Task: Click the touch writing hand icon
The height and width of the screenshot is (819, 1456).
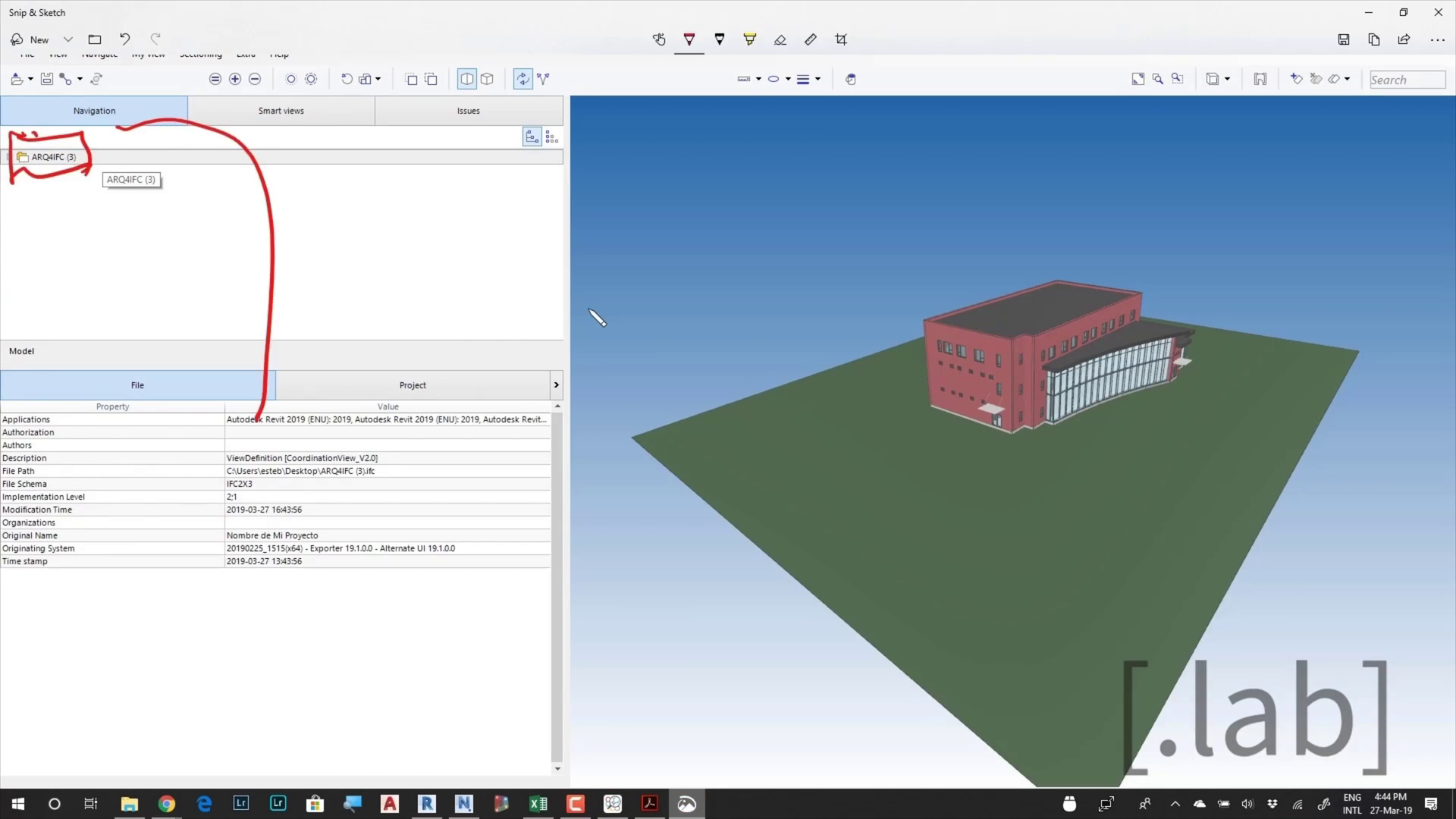Action: [658, 39]
